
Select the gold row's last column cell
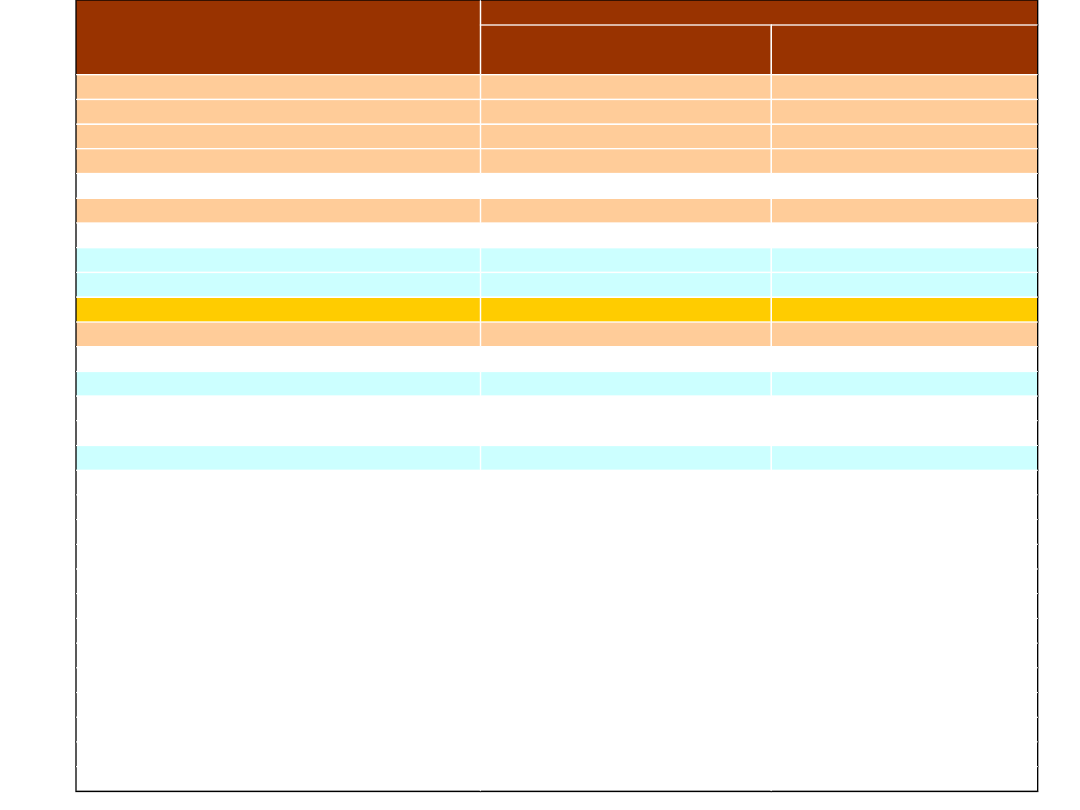904,309
